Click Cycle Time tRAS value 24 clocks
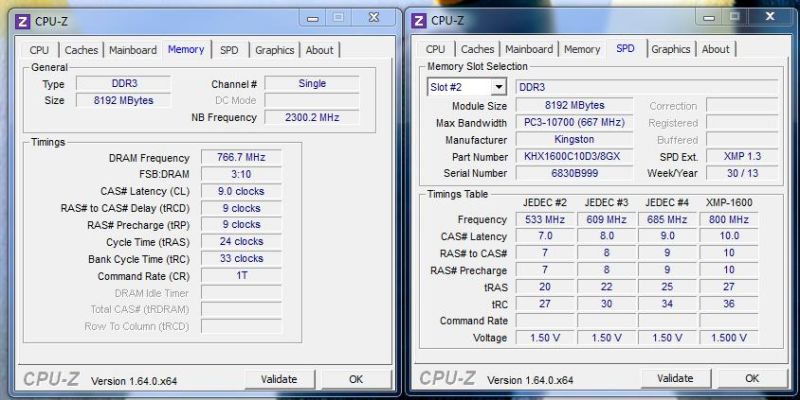 coord(241,241)
